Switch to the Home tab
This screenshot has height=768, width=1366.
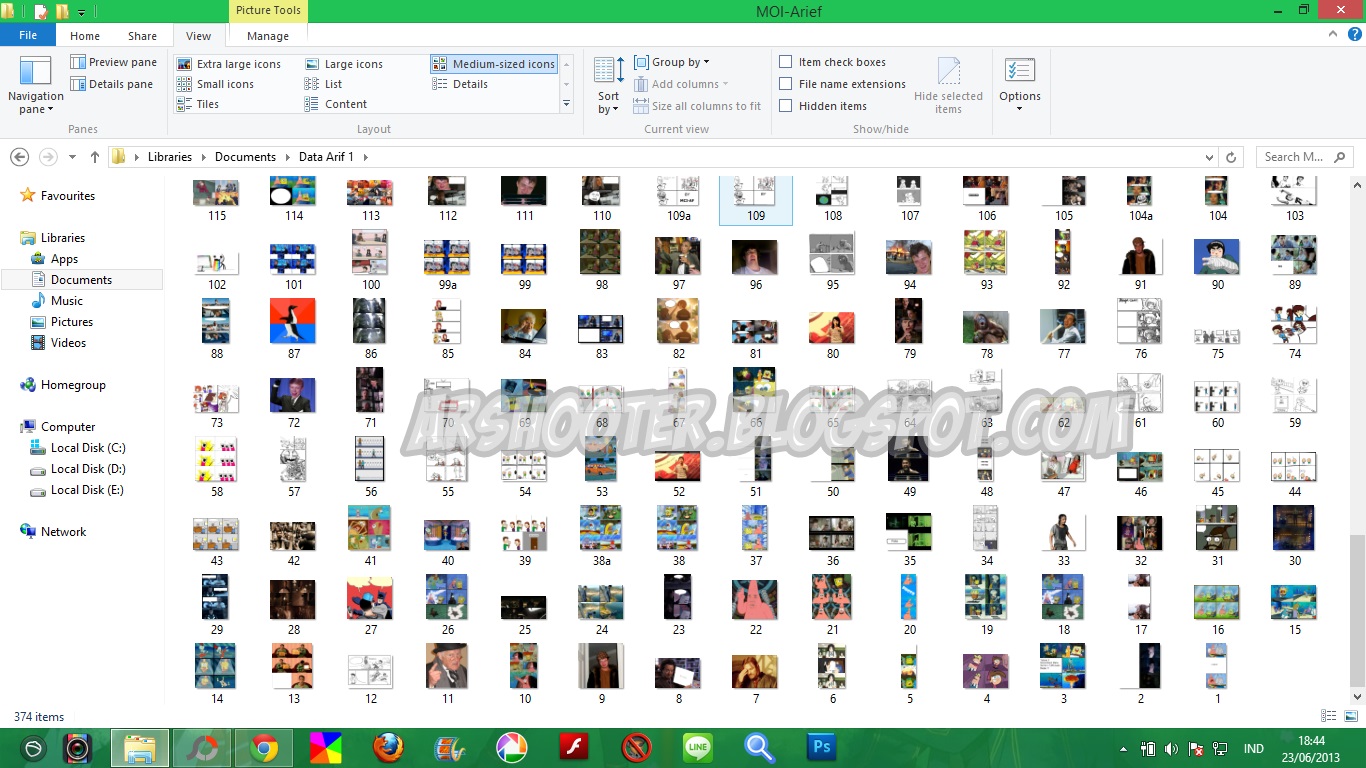tap(85, 36)
